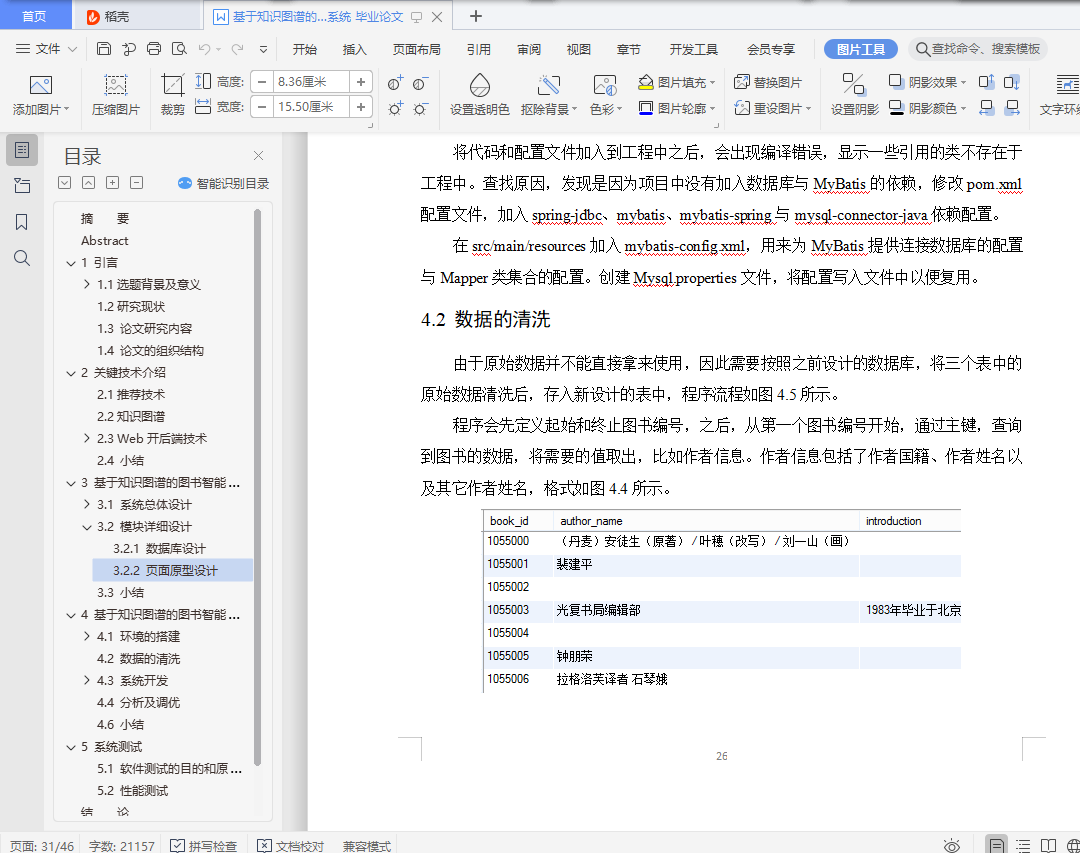
Task: Collapse '3.2 模块详细设计' node
Action: tap(87, 527)
